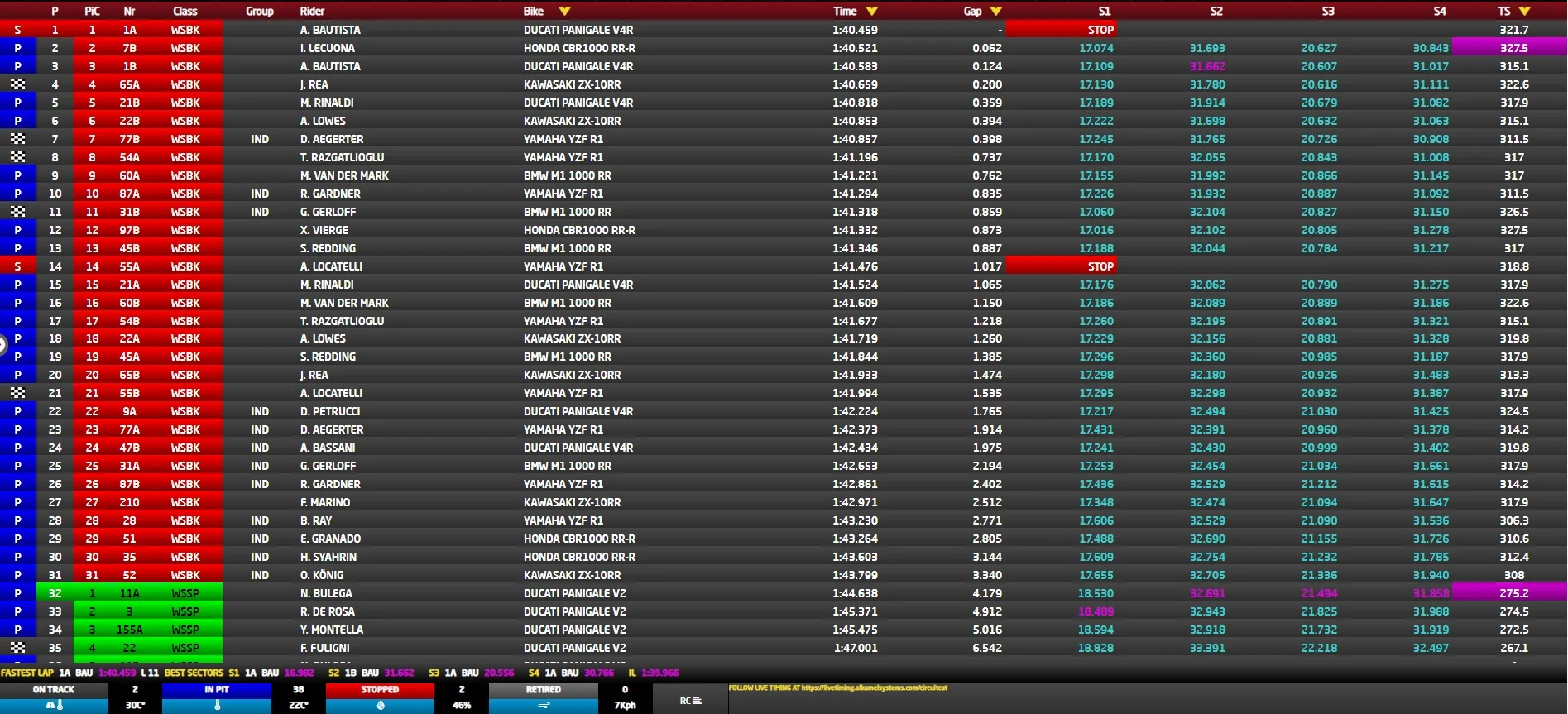Click the green WSSP class cell for 11A
The height and width of the screenshot is (714, 1568).
(185, 593)
